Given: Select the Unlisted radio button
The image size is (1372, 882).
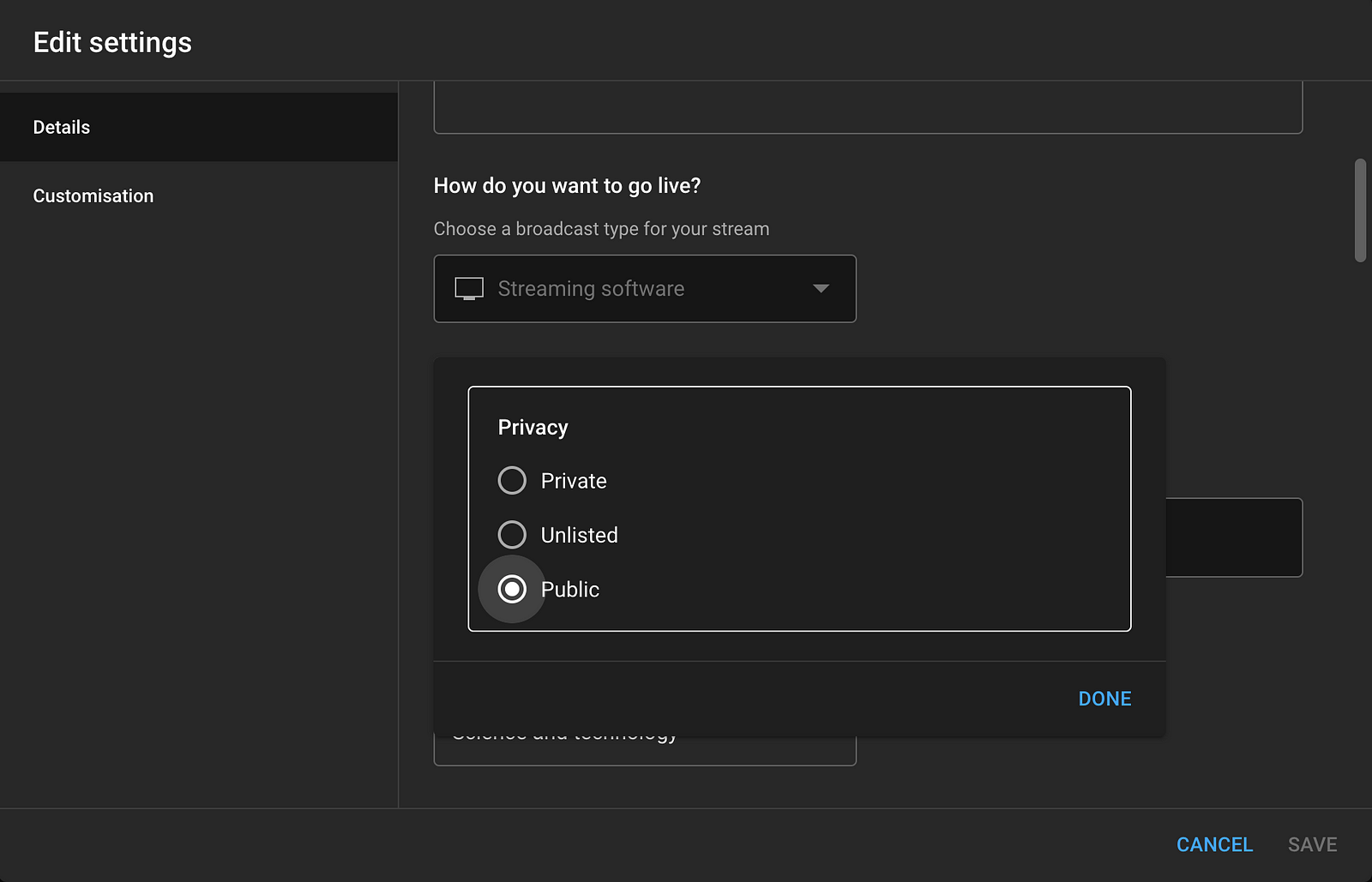Looking at the screenshot, I should click(512, 535).
